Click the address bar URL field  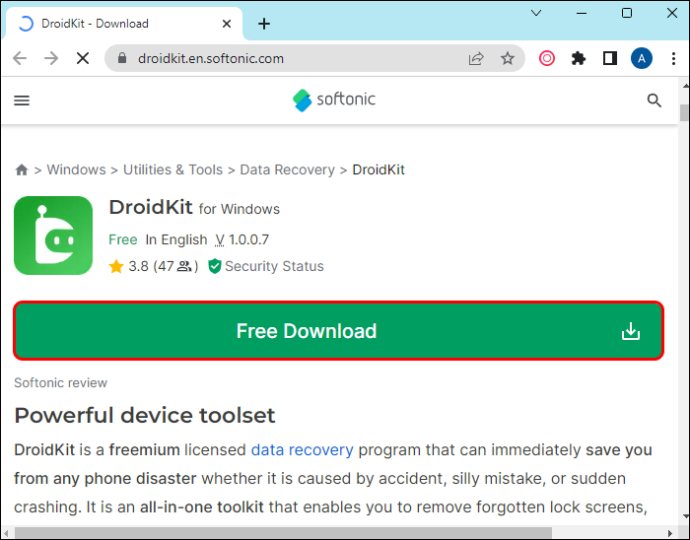click(x=290, y=58)
